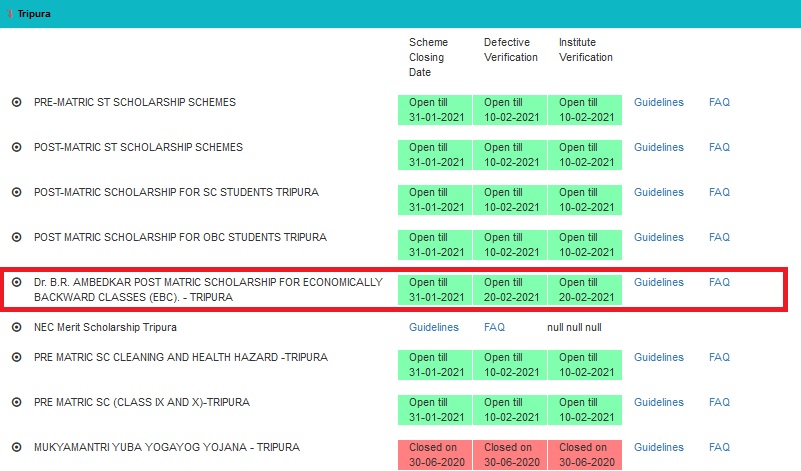Open Guidelines for POST-MATRIC ST SCHOLARSHIP SCHEMES
The height and width of the screenshot is (471, 801).
(x=658, y=147)
